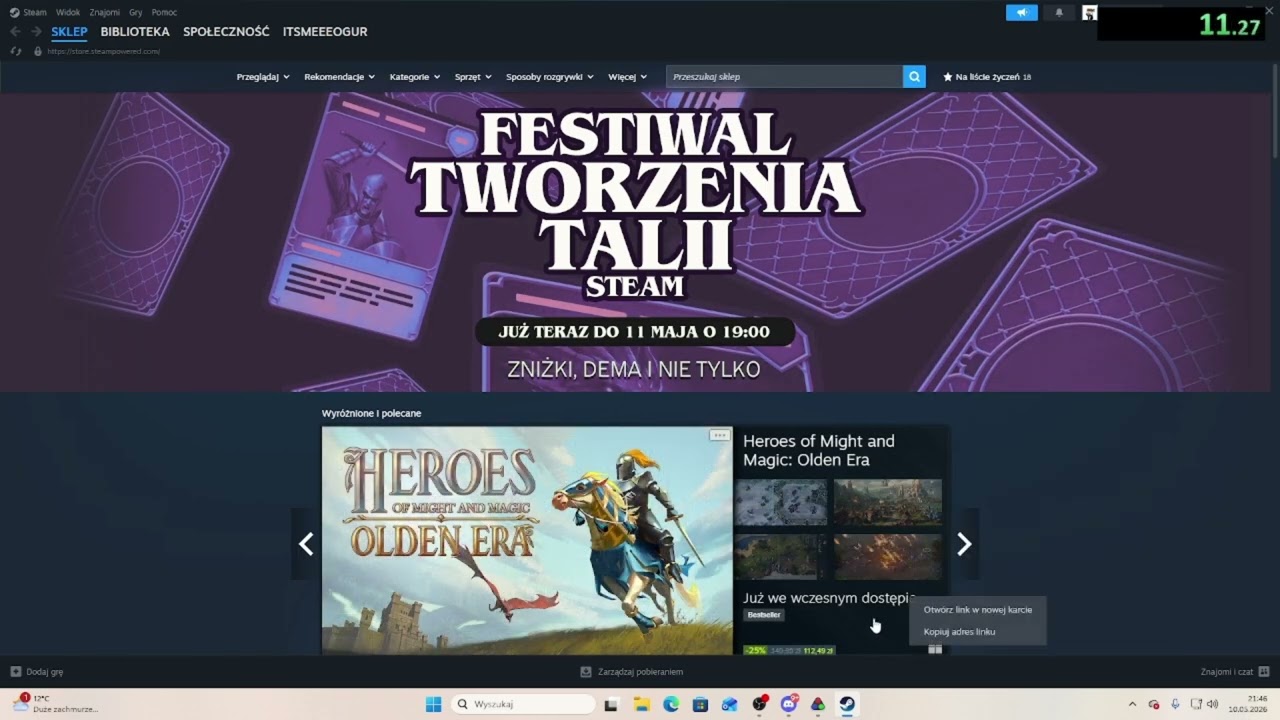1280x720 pixels.
Task: Select Kopiuj adres linku
Action: point(978,631)
